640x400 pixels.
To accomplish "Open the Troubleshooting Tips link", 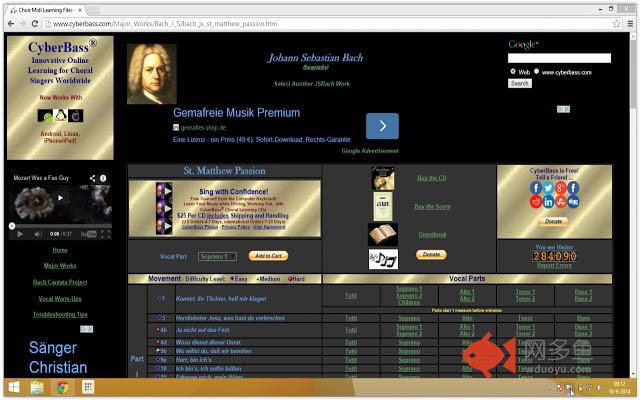I will [x=60, y=314].
